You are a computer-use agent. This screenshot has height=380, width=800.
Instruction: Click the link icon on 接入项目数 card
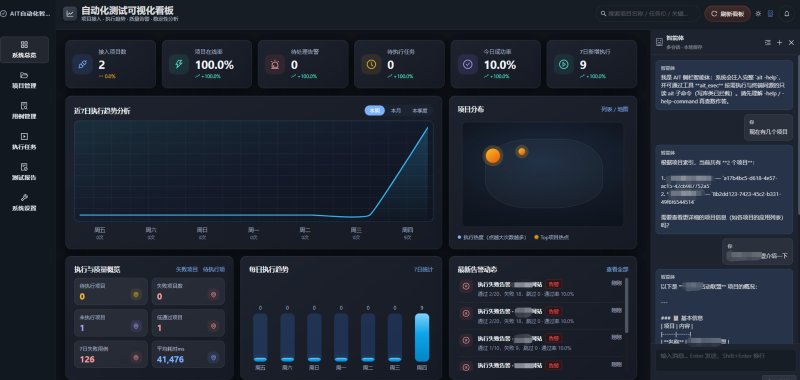(x=82, y=64)
